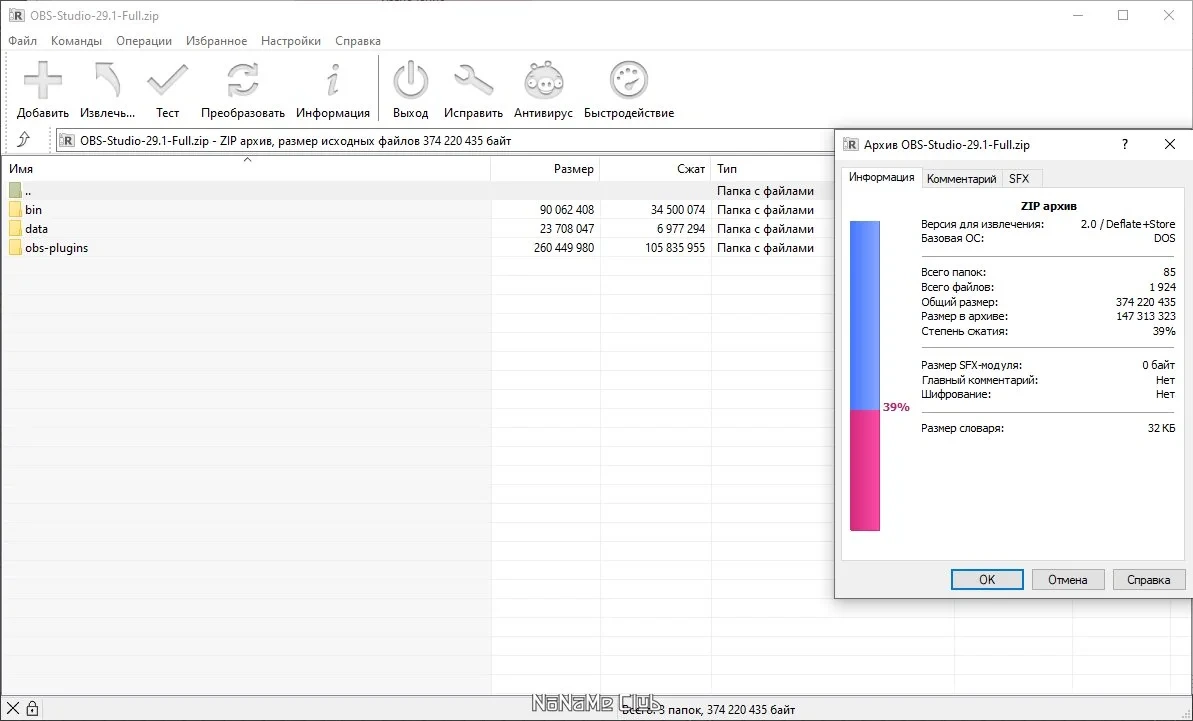Switch to the SFX tab

pyautogui.click(x=1019, y=179)
